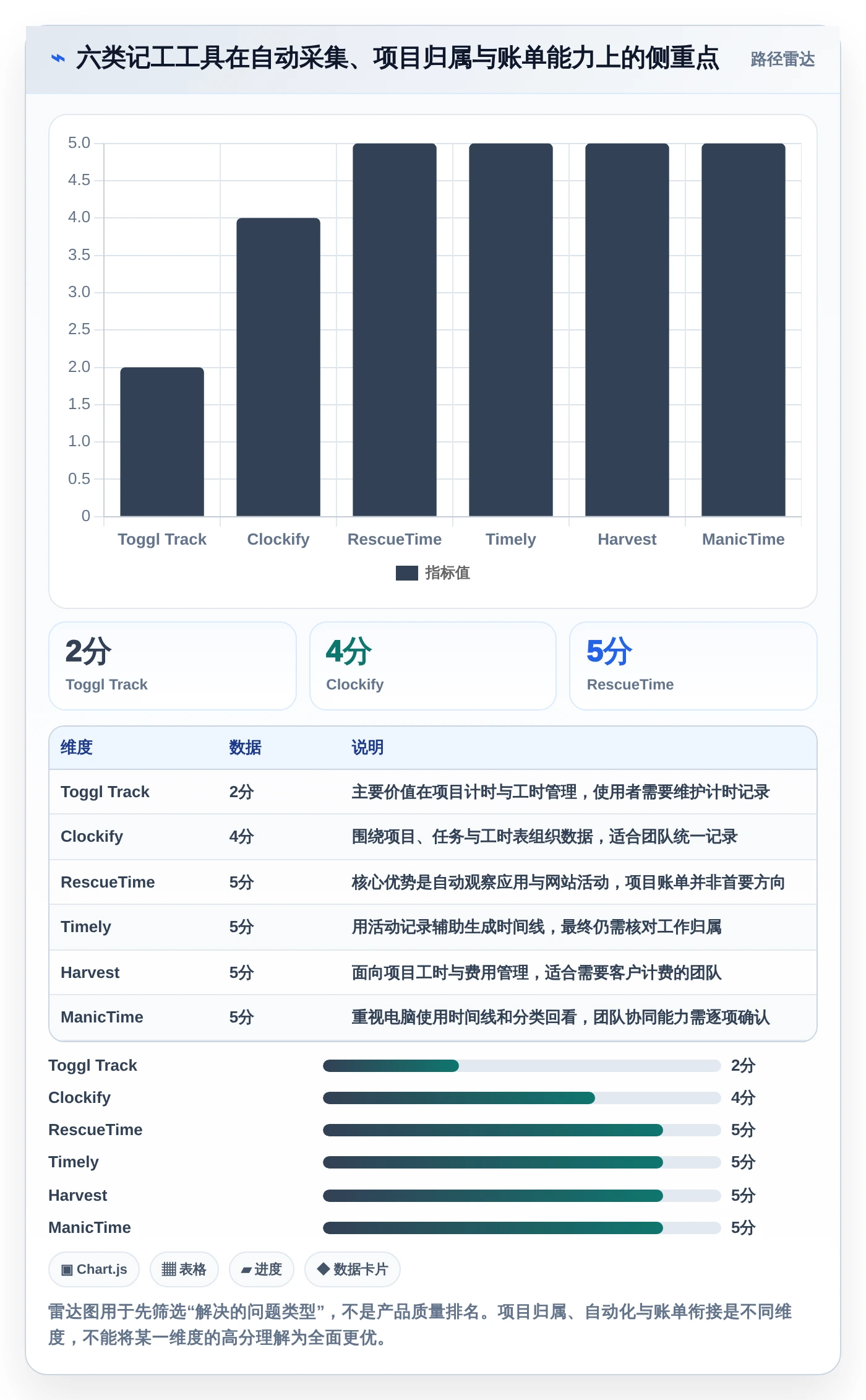Click Toggl Track cell in the table
The height and width of the screenshot is (1400, 866).
point(105,792)
